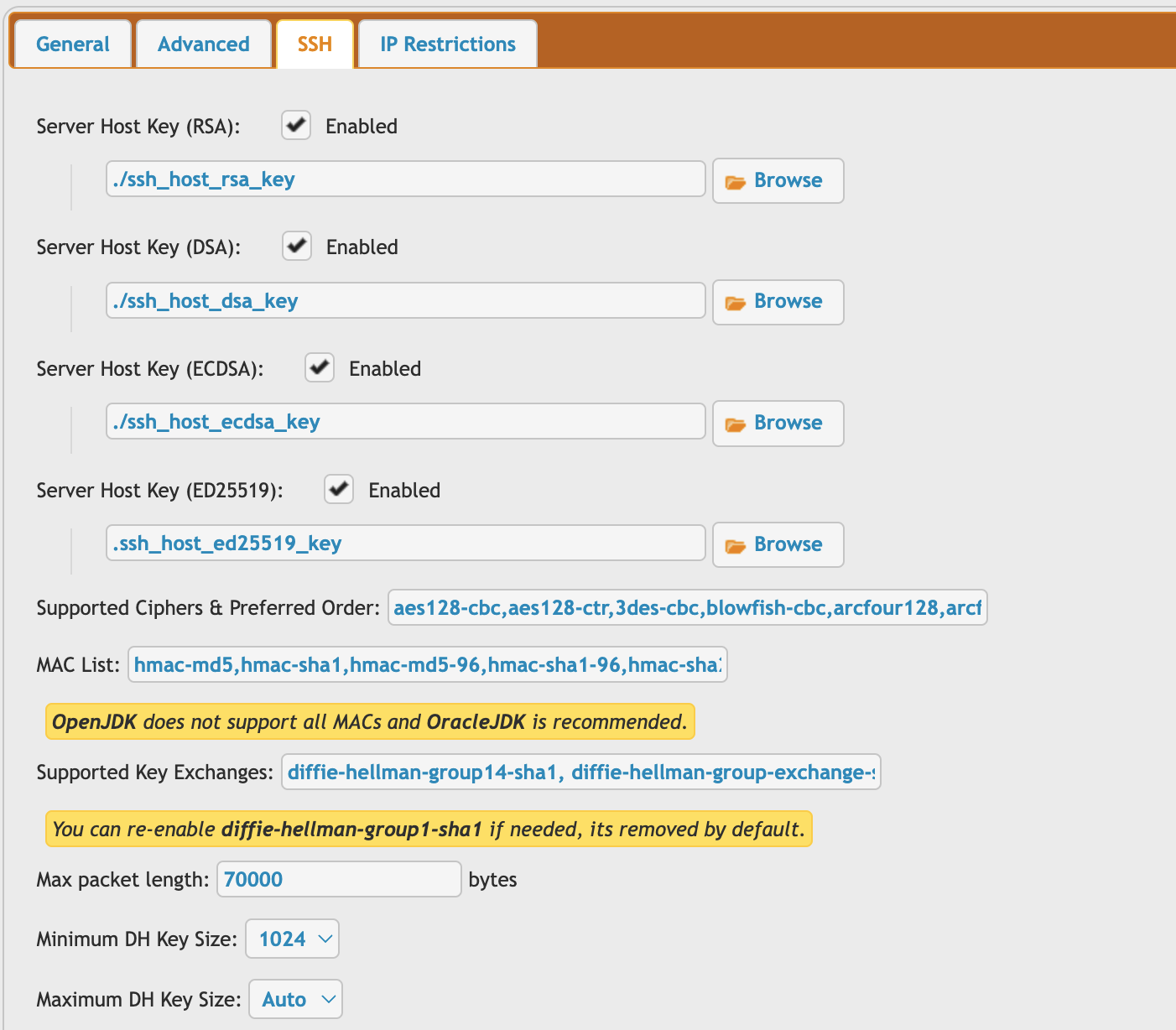Click the .ssh_host_ed25519_key path field
Image resolution: width=1176 pixels, height=1030 pixels.
[x=405, y=543]
